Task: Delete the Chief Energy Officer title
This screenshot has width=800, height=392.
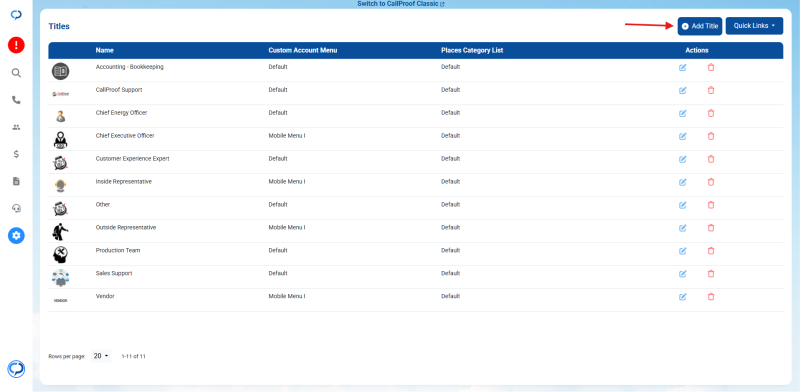Action: pos(711,113)
